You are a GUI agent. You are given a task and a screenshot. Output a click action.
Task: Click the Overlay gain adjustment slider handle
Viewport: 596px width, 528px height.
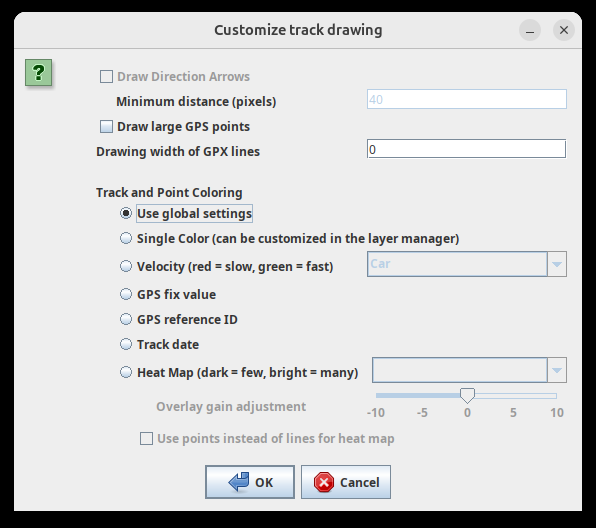click(x=467, y=396)
